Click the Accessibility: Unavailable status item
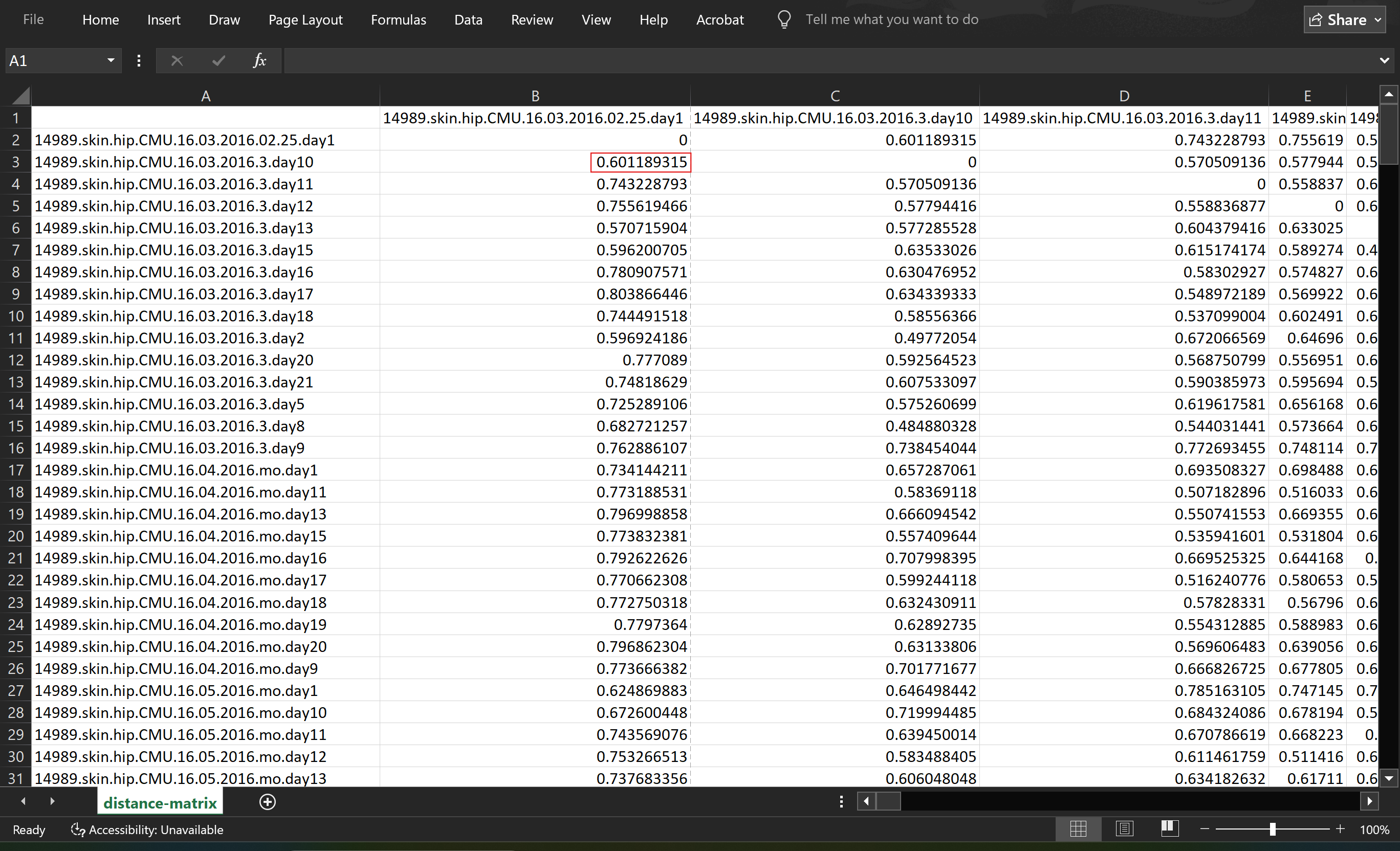The image size is (1400, 851). [x=147, y=830]
